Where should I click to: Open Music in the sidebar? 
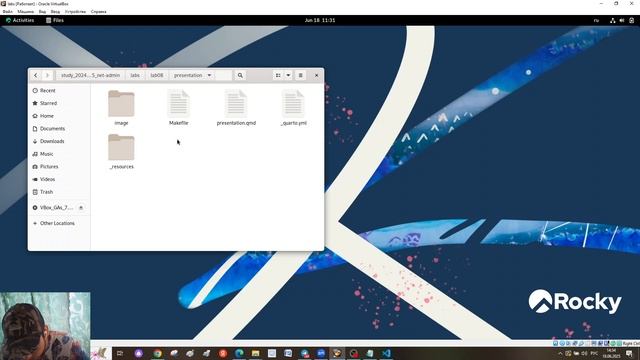(59, 154)
